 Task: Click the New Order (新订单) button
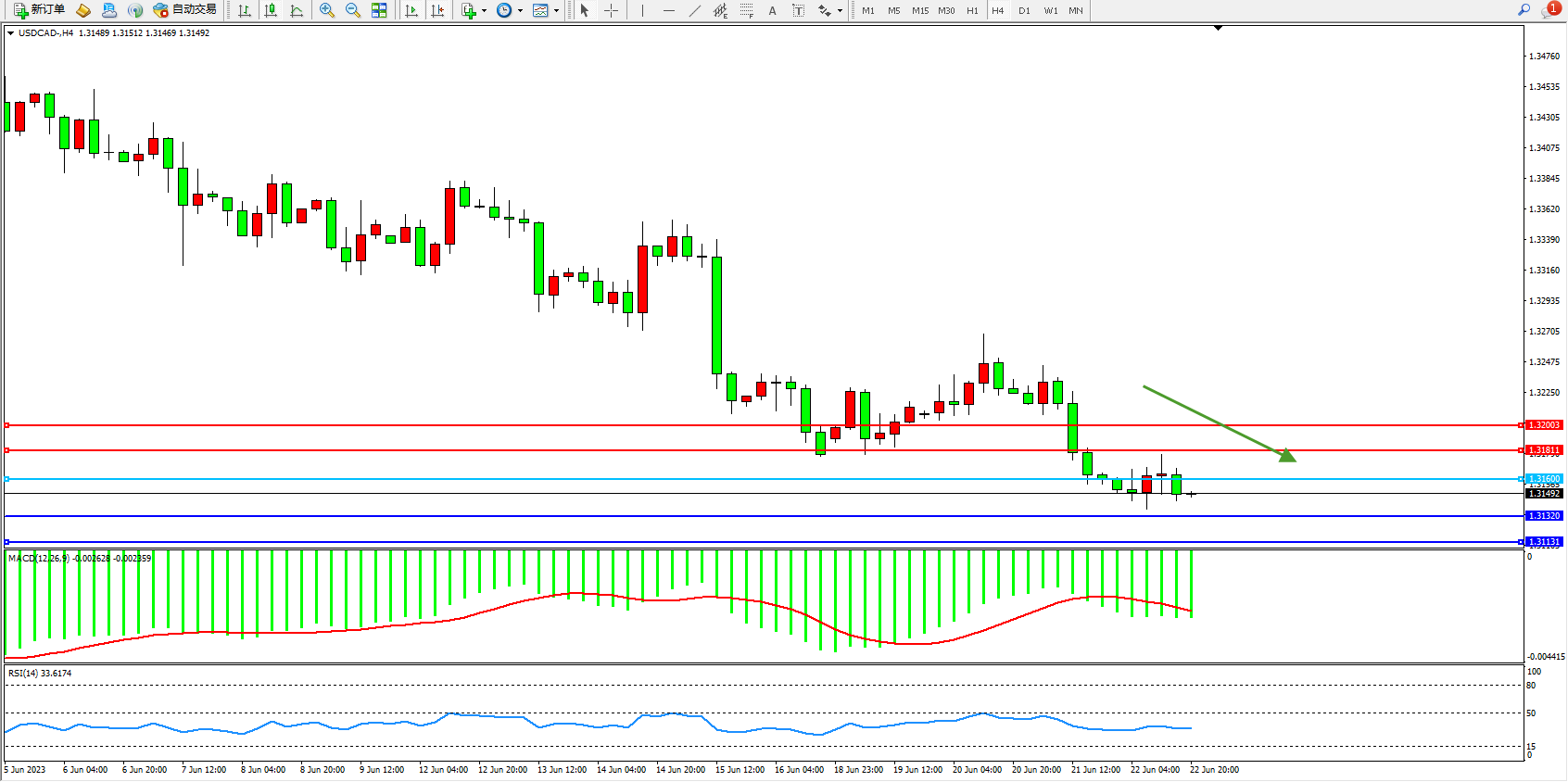39,10
